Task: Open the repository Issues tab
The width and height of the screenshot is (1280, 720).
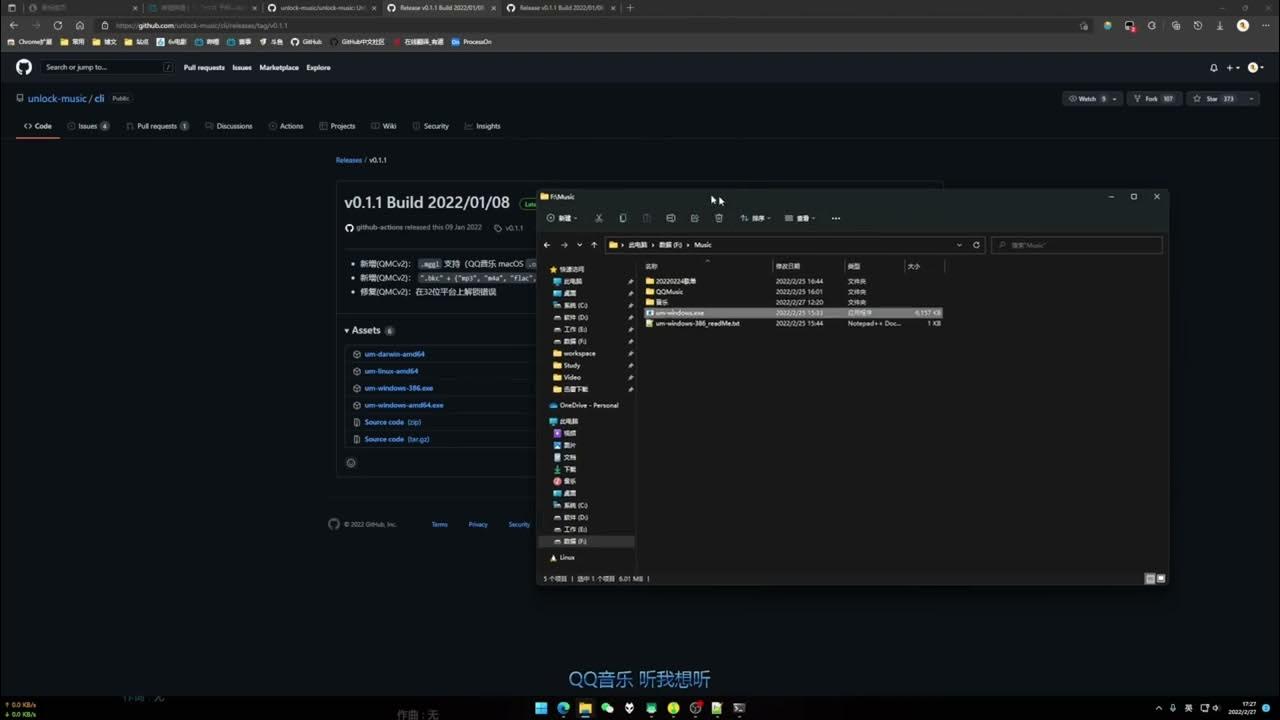Action: pos(88,126)
